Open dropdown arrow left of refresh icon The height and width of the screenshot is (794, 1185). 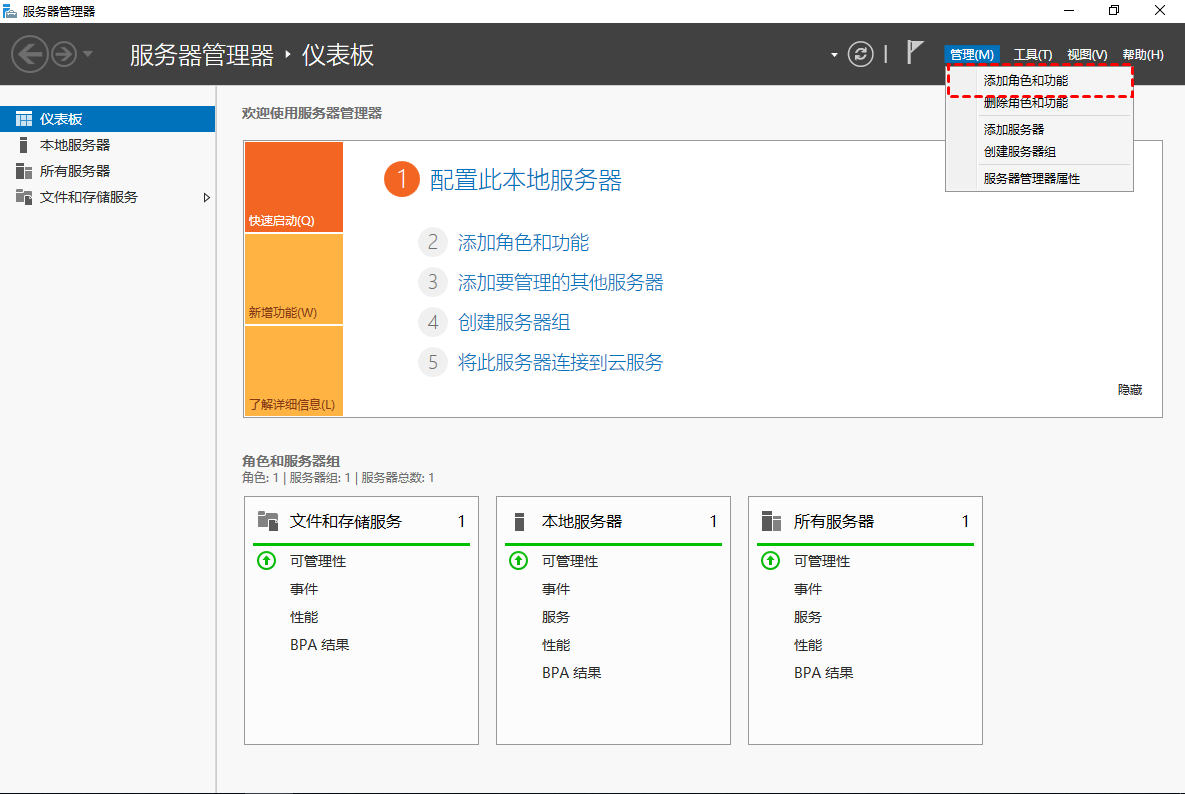(834, 55)
